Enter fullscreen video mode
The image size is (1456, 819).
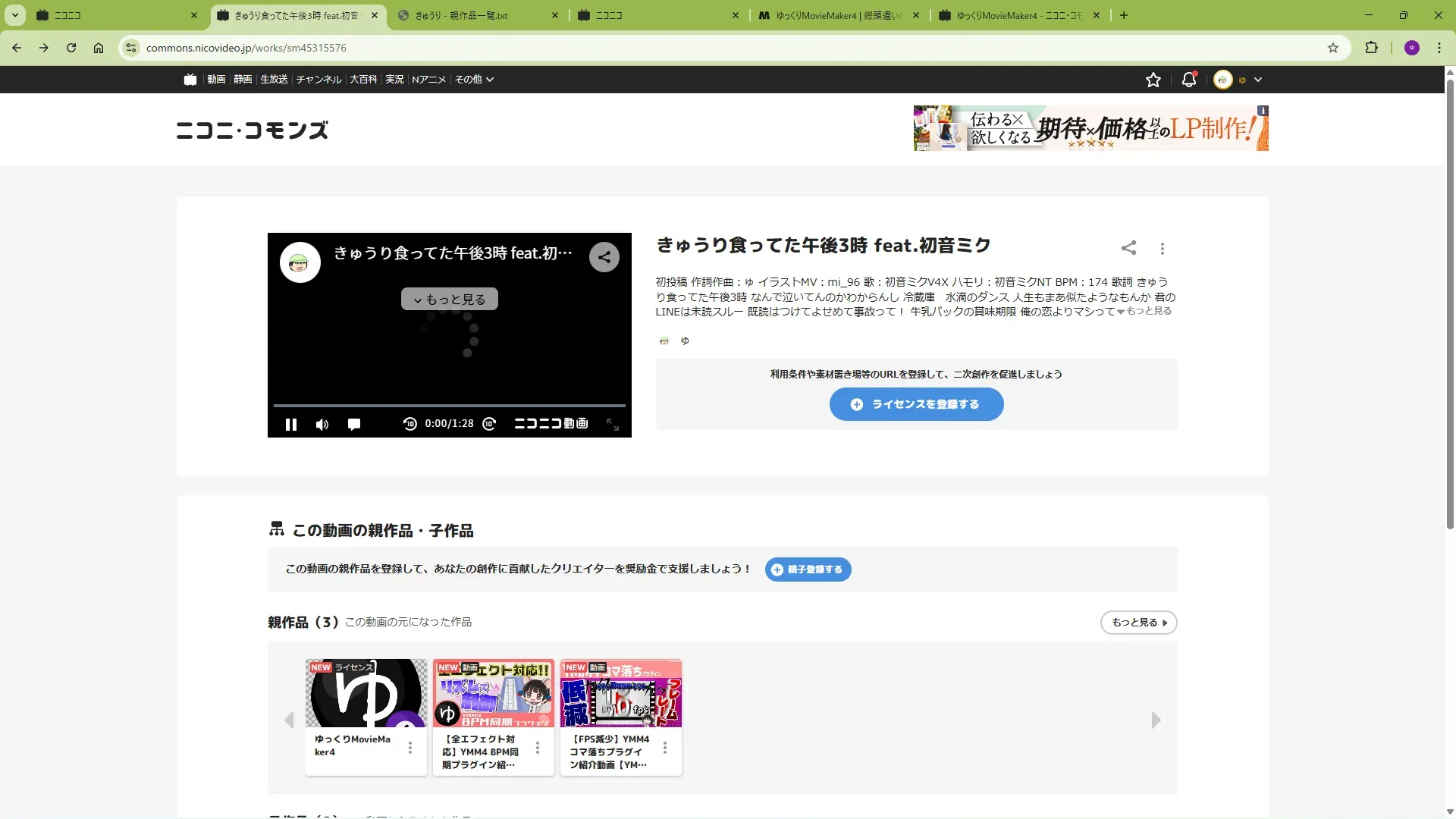613,425
